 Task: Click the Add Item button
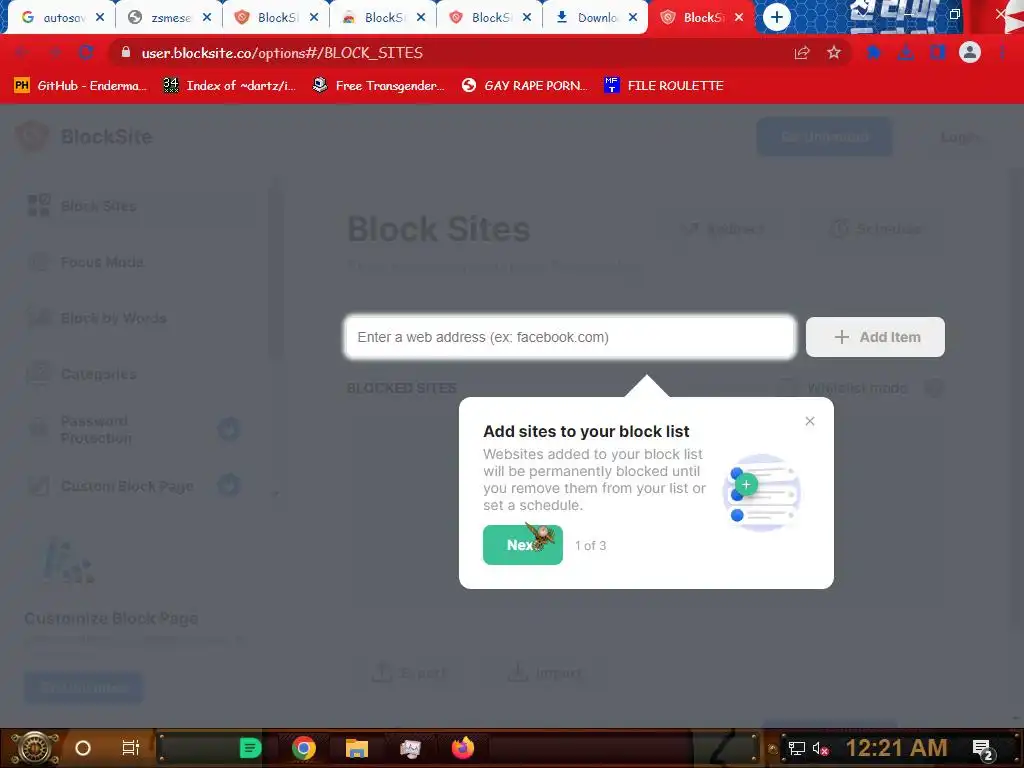click(x=875, y=337)
